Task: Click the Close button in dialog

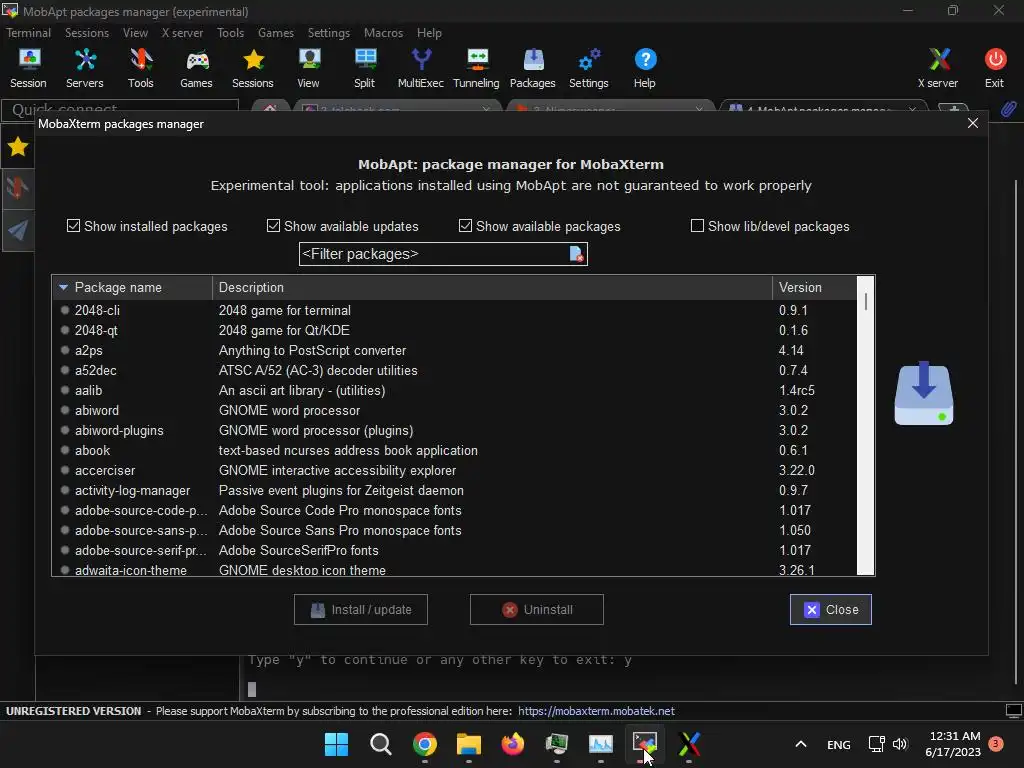Action: tap(831, 609)
